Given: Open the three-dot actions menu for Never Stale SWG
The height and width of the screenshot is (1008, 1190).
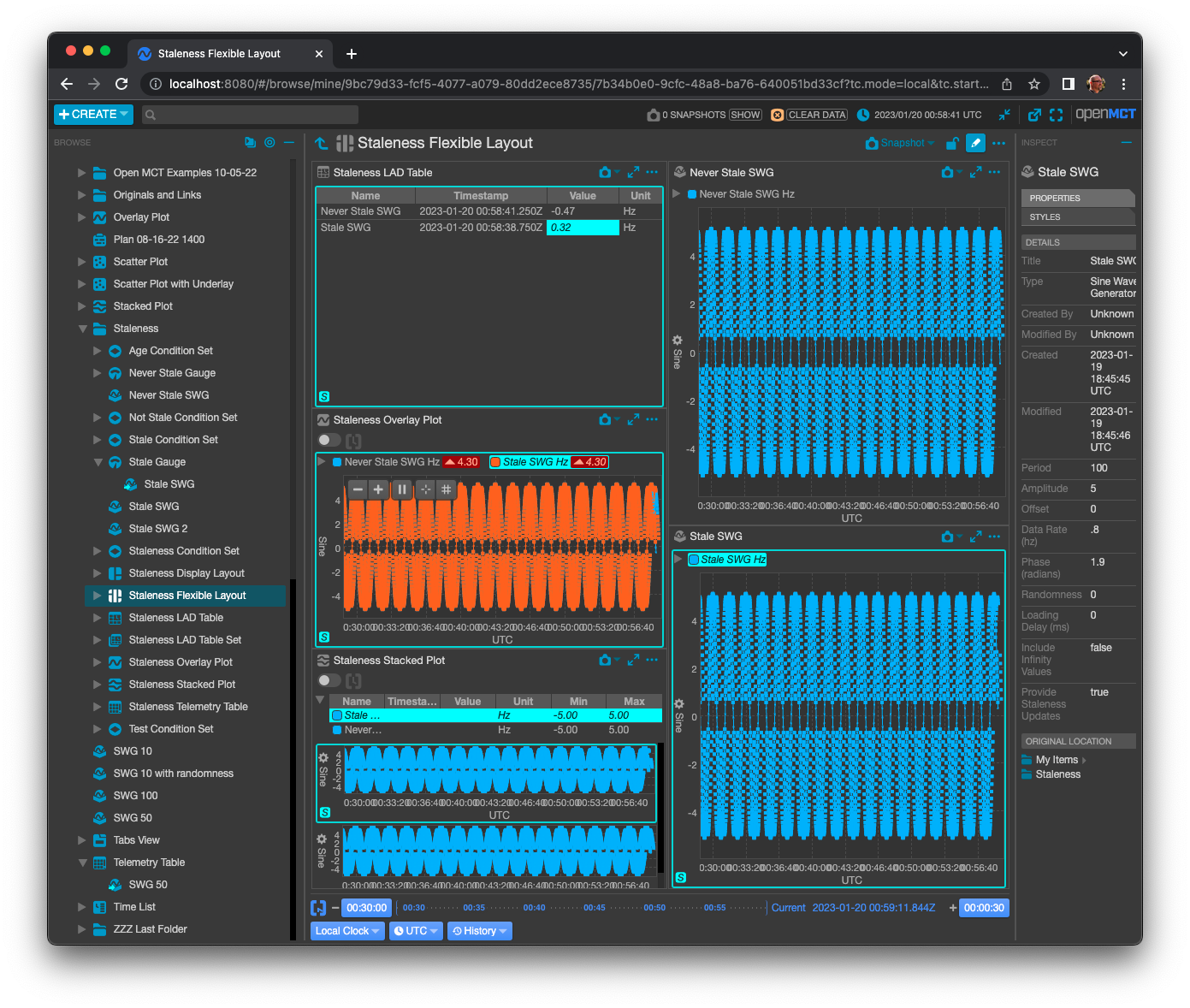Looking at the screenshot, I should [x=994, y=171].
